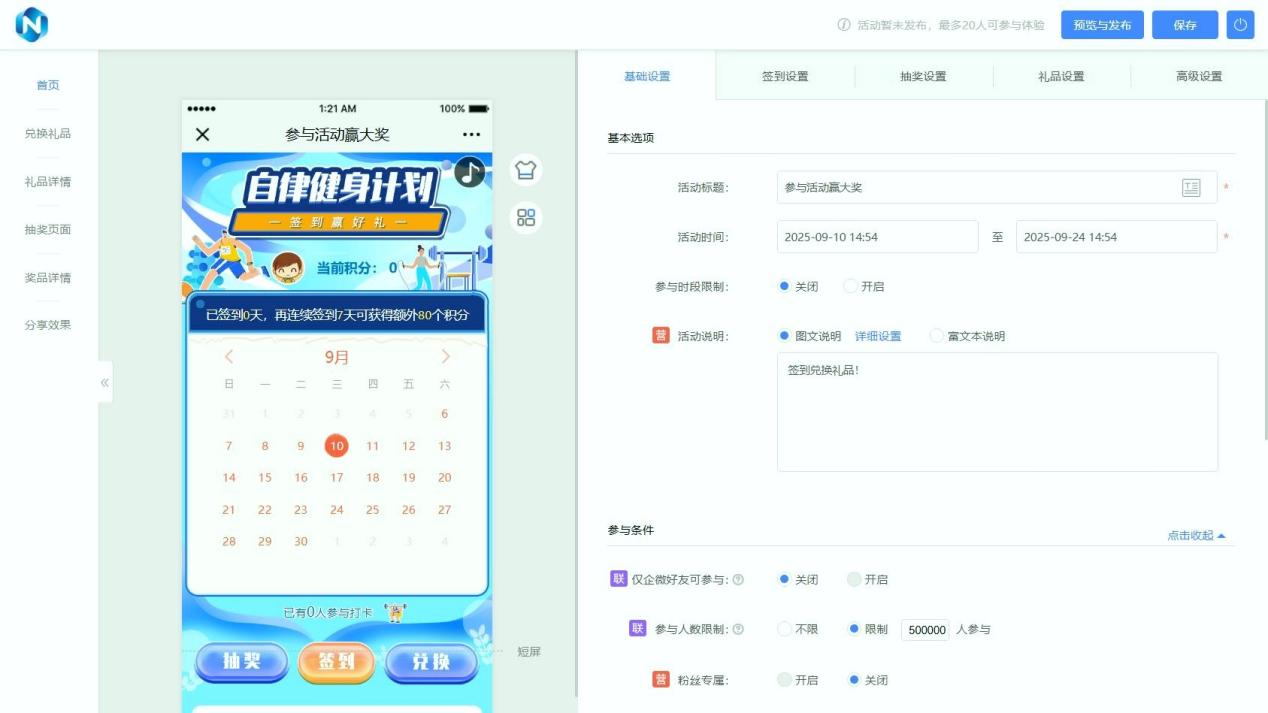Click the grid layout icon beside the preview
The image size is (1268, 713).
[527, 218]
